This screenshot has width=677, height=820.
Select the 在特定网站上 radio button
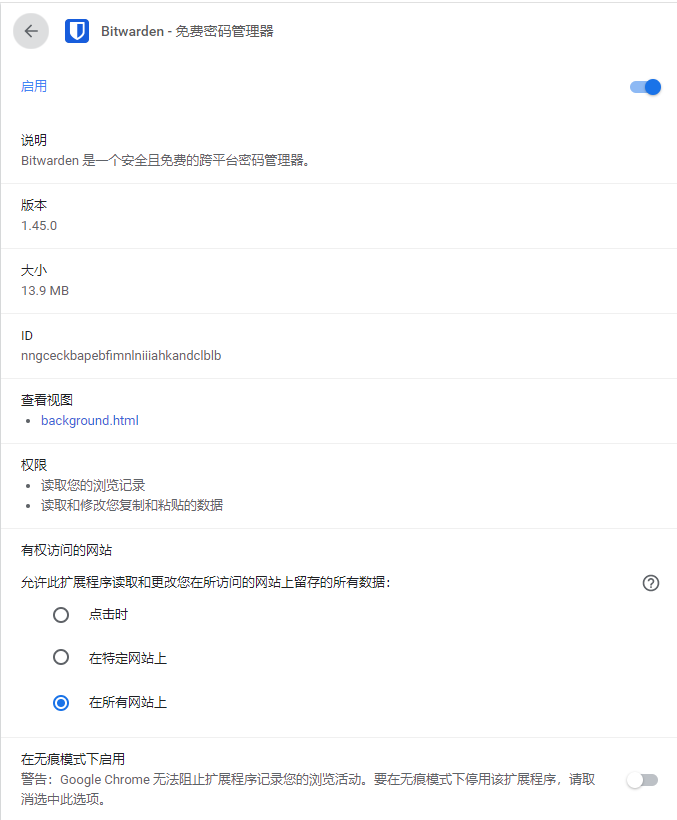tap(61, 657)
